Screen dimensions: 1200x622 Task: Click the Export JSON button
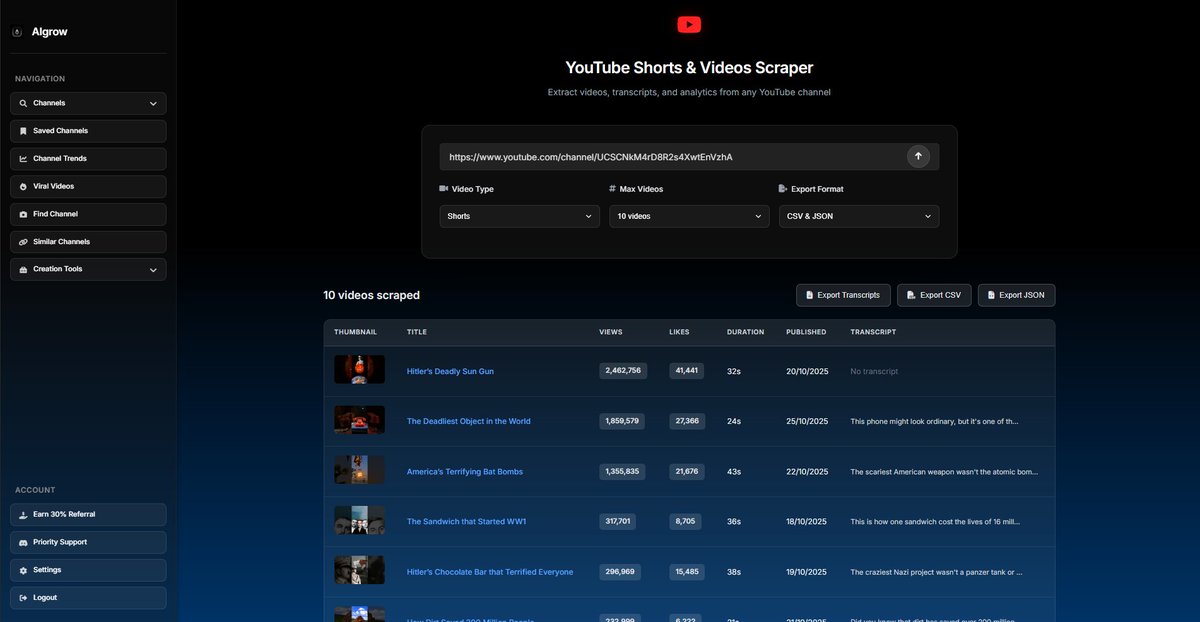[1016, 295]
